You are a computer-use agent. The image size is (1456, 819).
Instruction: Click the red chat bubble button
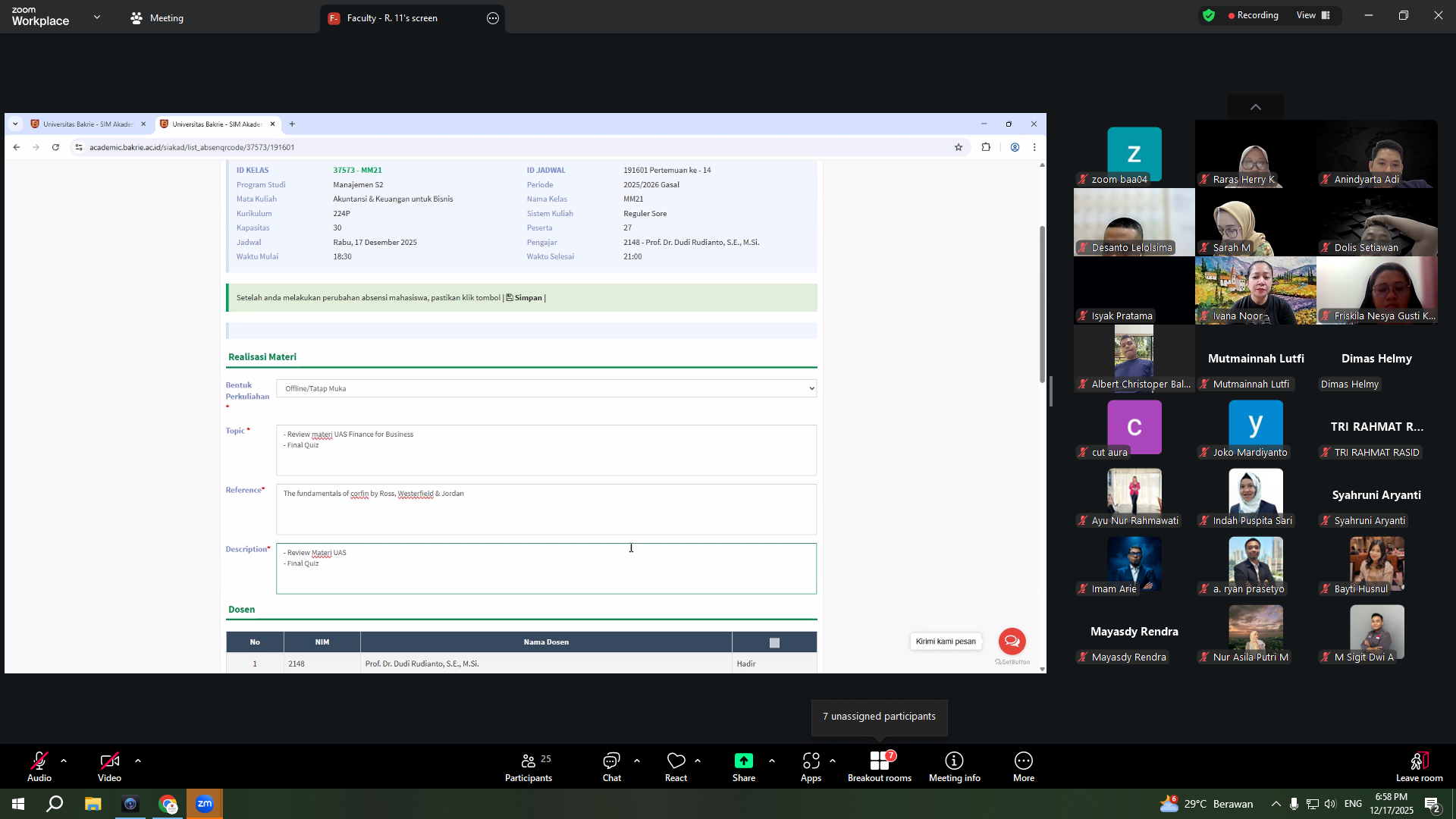click(1012, 642)
